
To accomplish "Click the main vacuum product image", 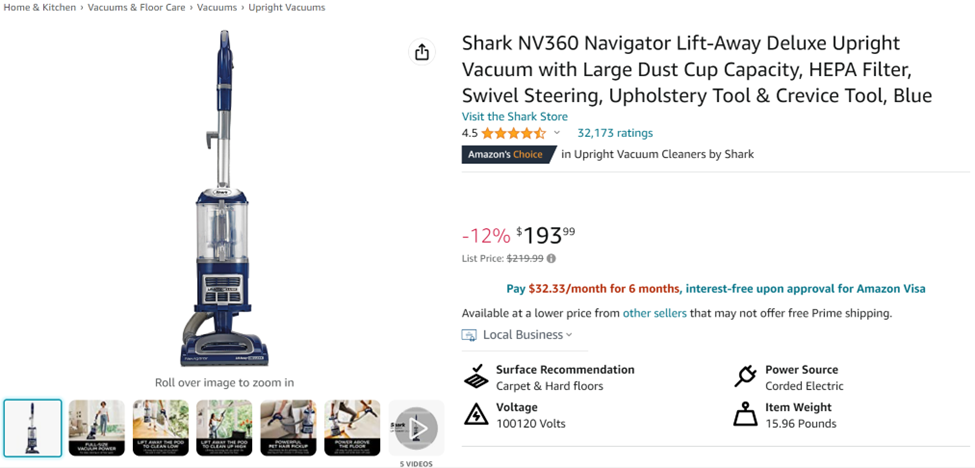I will point(223,200).
